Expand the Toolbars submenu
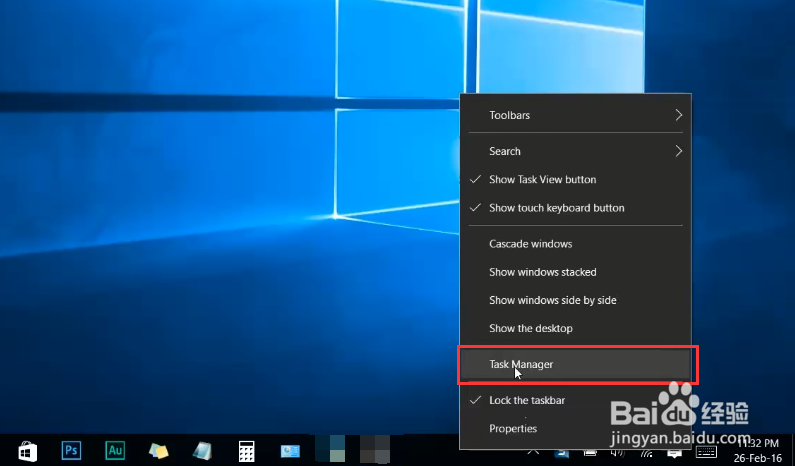 [575, 115]
